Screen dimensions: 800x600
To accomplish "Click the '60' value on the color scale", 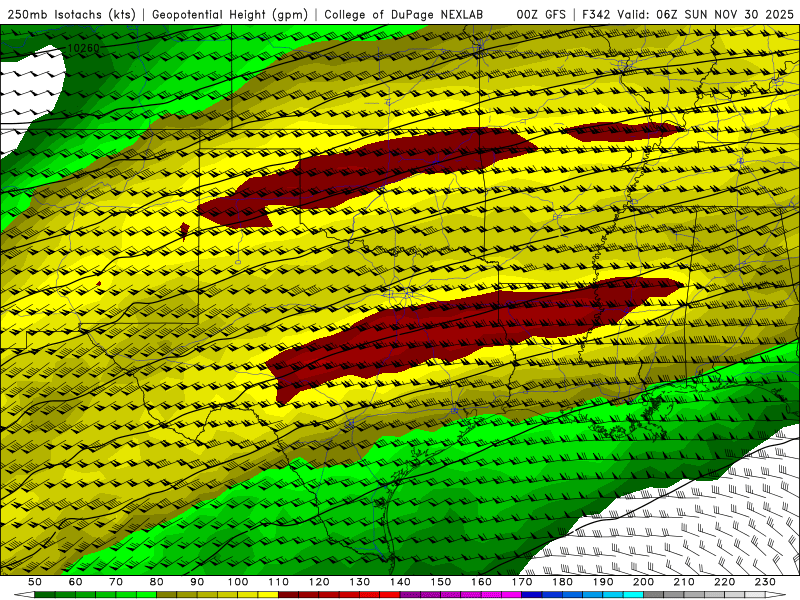I will 75,582.
